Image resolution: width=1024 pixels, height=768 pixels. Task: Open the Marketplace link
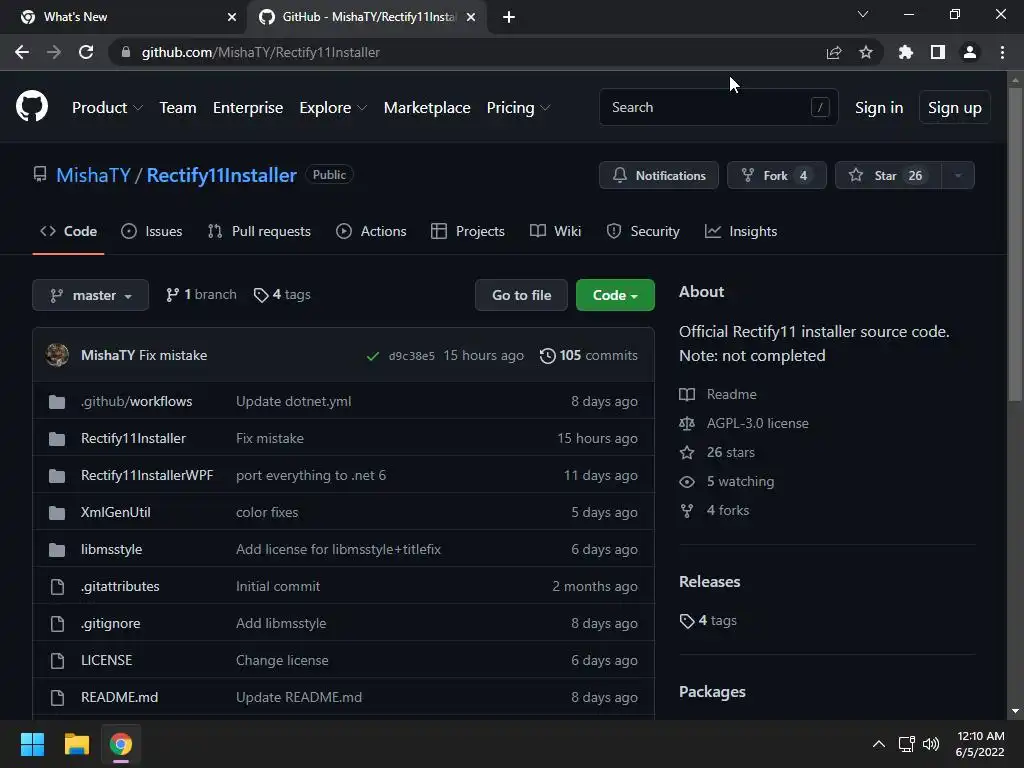coord(427,108)
